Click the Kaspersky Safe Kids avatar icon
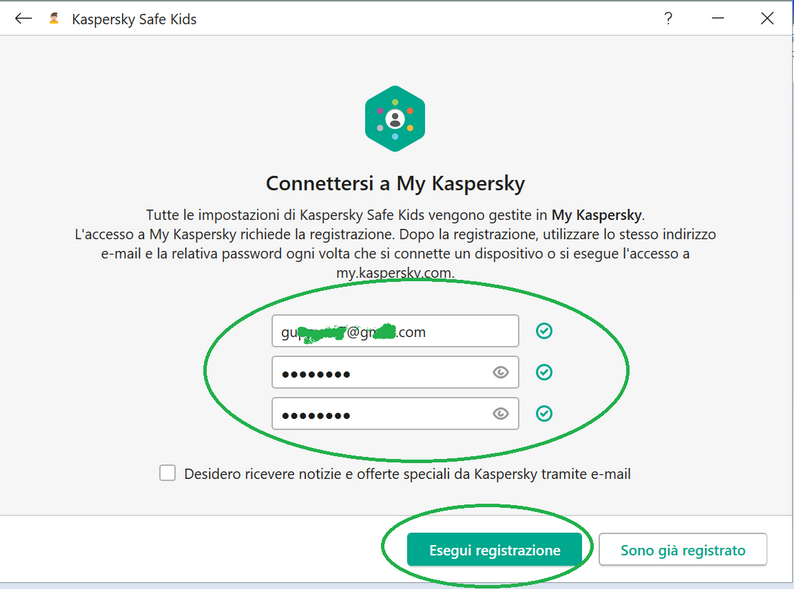 54,19
